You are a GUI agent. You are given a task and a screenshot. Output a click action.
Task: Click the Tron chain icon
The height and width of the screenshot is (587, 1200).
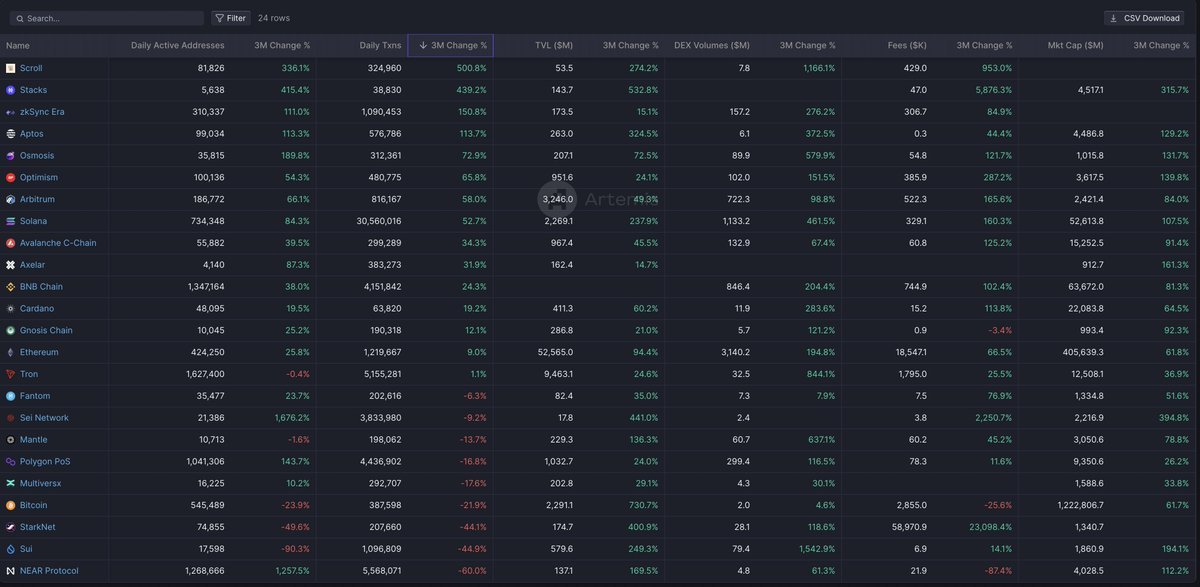pos(11,374)
